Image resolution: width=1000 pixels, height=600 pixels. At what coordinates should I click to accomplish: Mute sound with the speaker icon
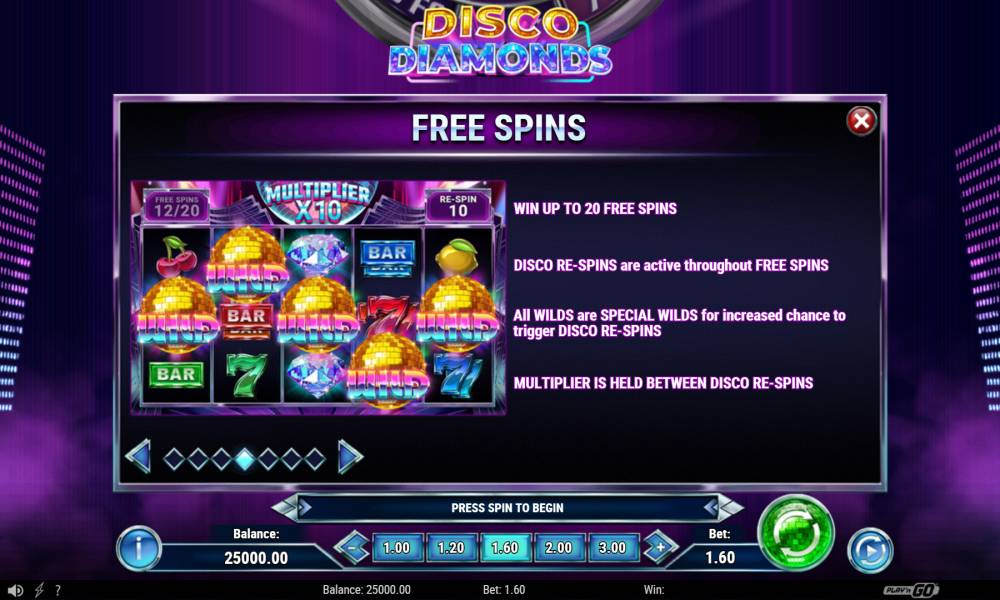(x=15, y=590)
